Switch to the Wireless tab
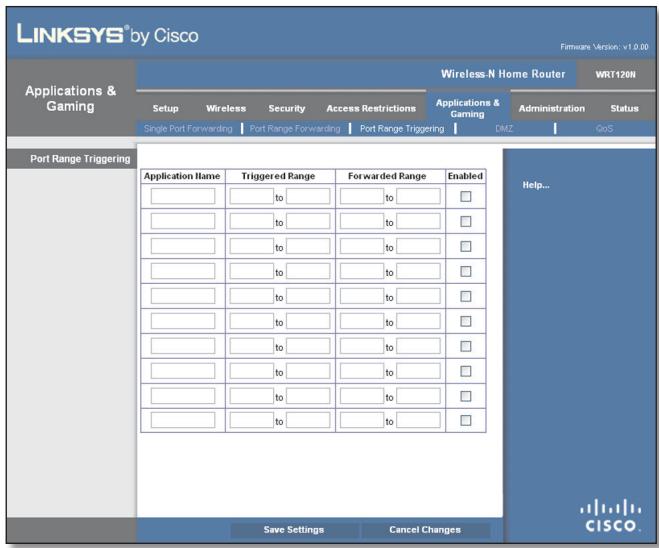Viewport: 659px width, 548px height. 226,108
